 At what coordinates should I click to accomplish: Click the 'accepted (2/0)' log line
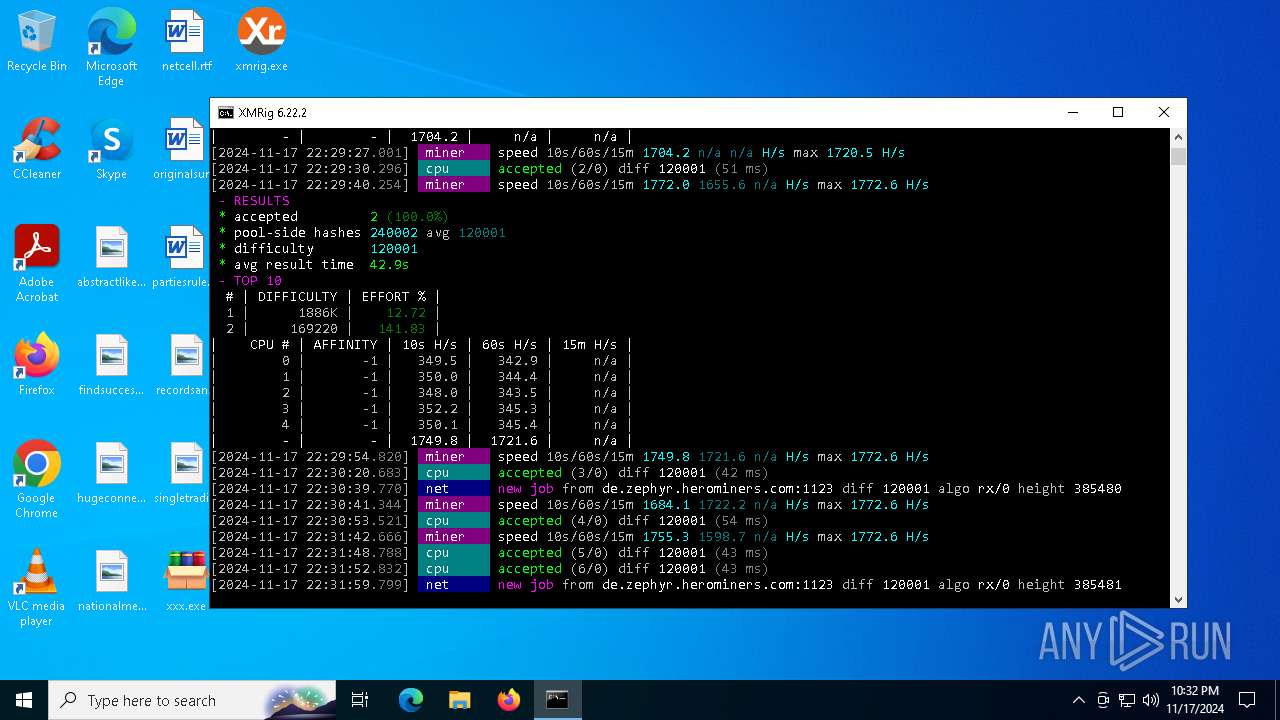[x=490, y=169]
